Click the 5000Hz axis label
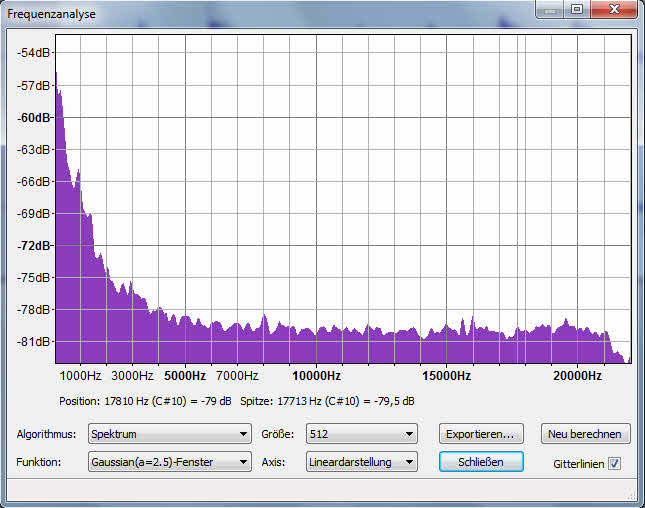The width and height of the screenshot is (645, 508). point(185,376)
